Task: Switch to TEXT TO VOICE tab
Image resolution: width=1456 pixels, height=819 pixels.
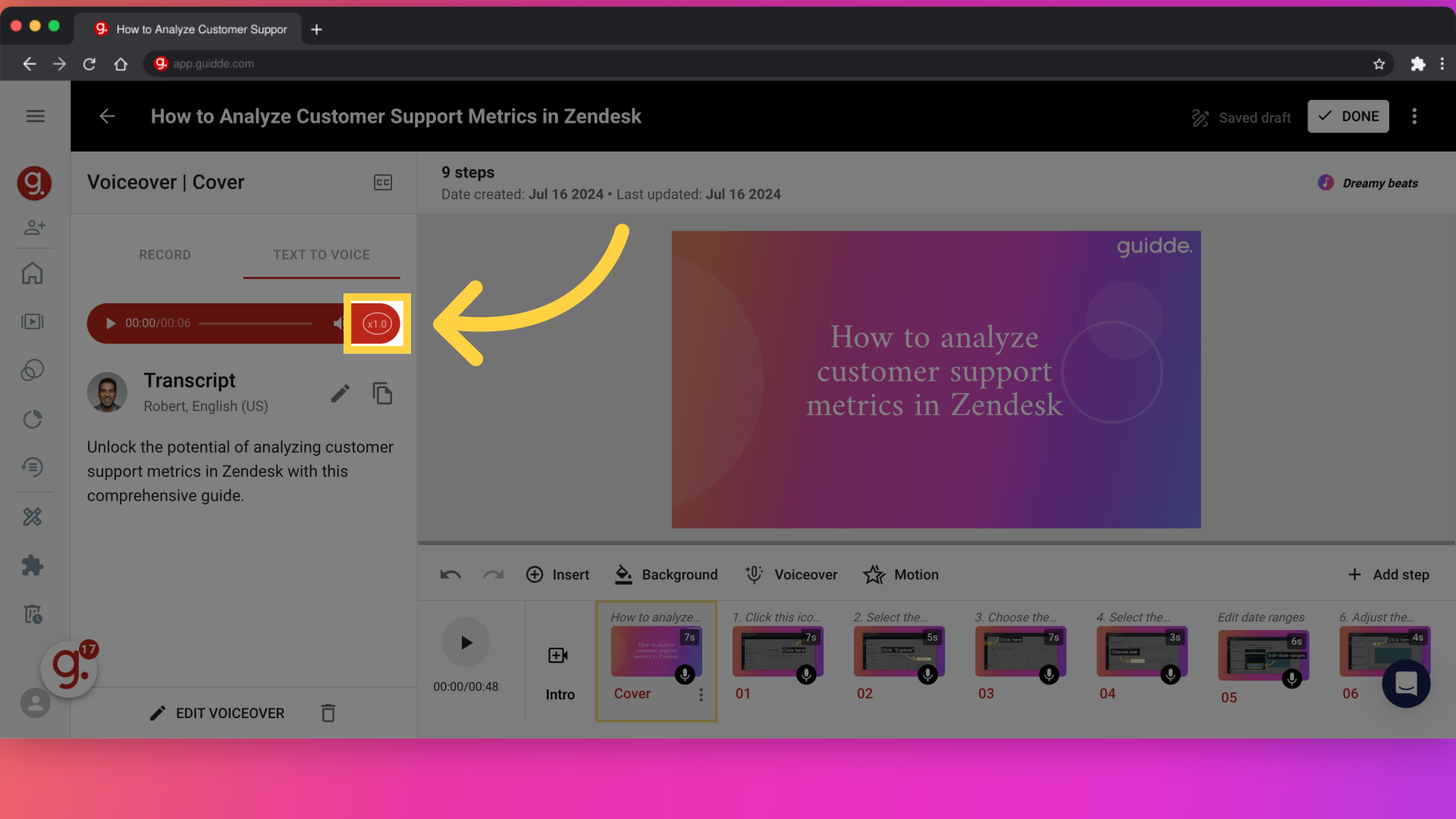Action: (x=322, y=255)
